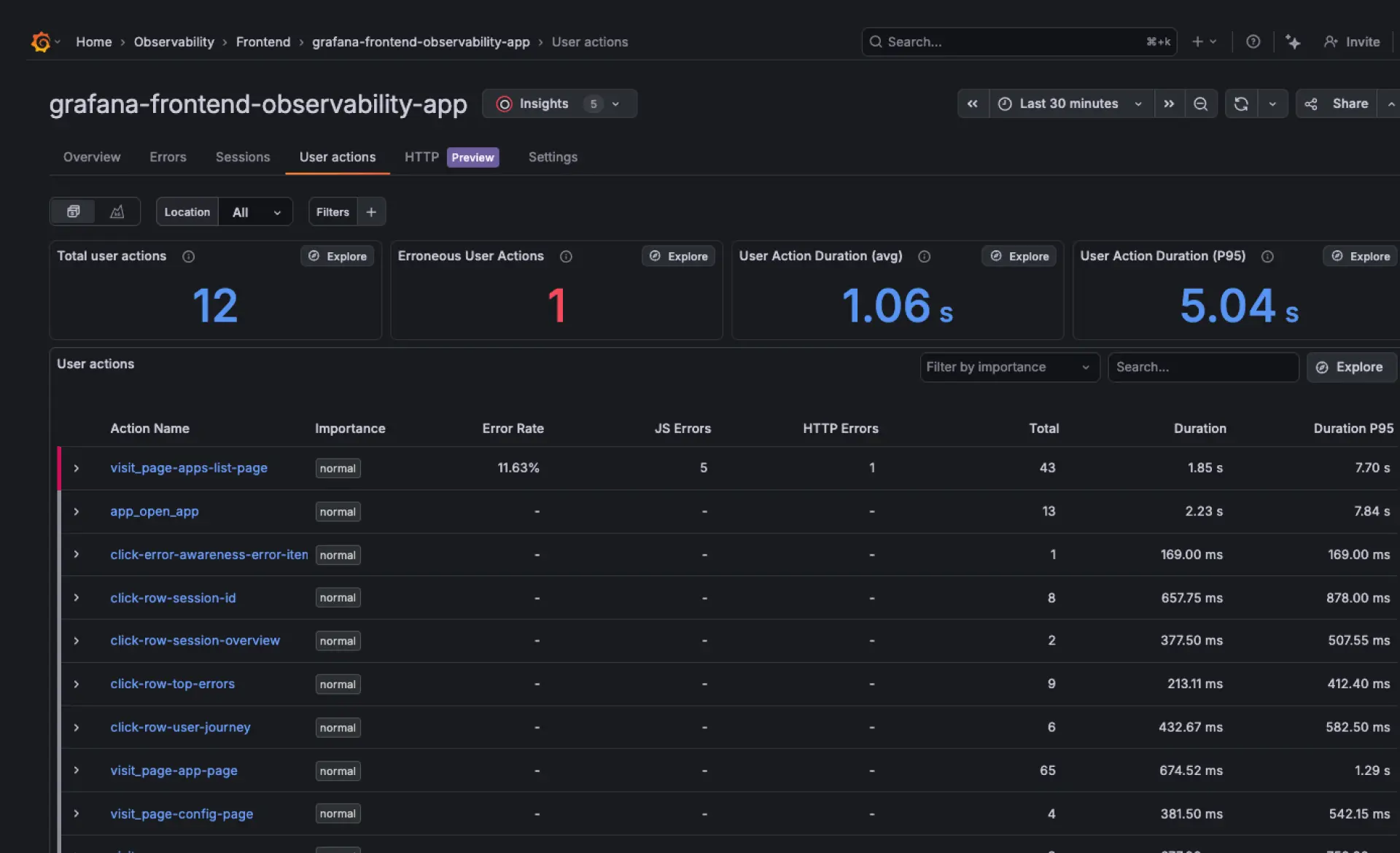Switch to Errors tab
This screenshot has height=853, width=1400.
pyautogui.click(x=168, y=157)
